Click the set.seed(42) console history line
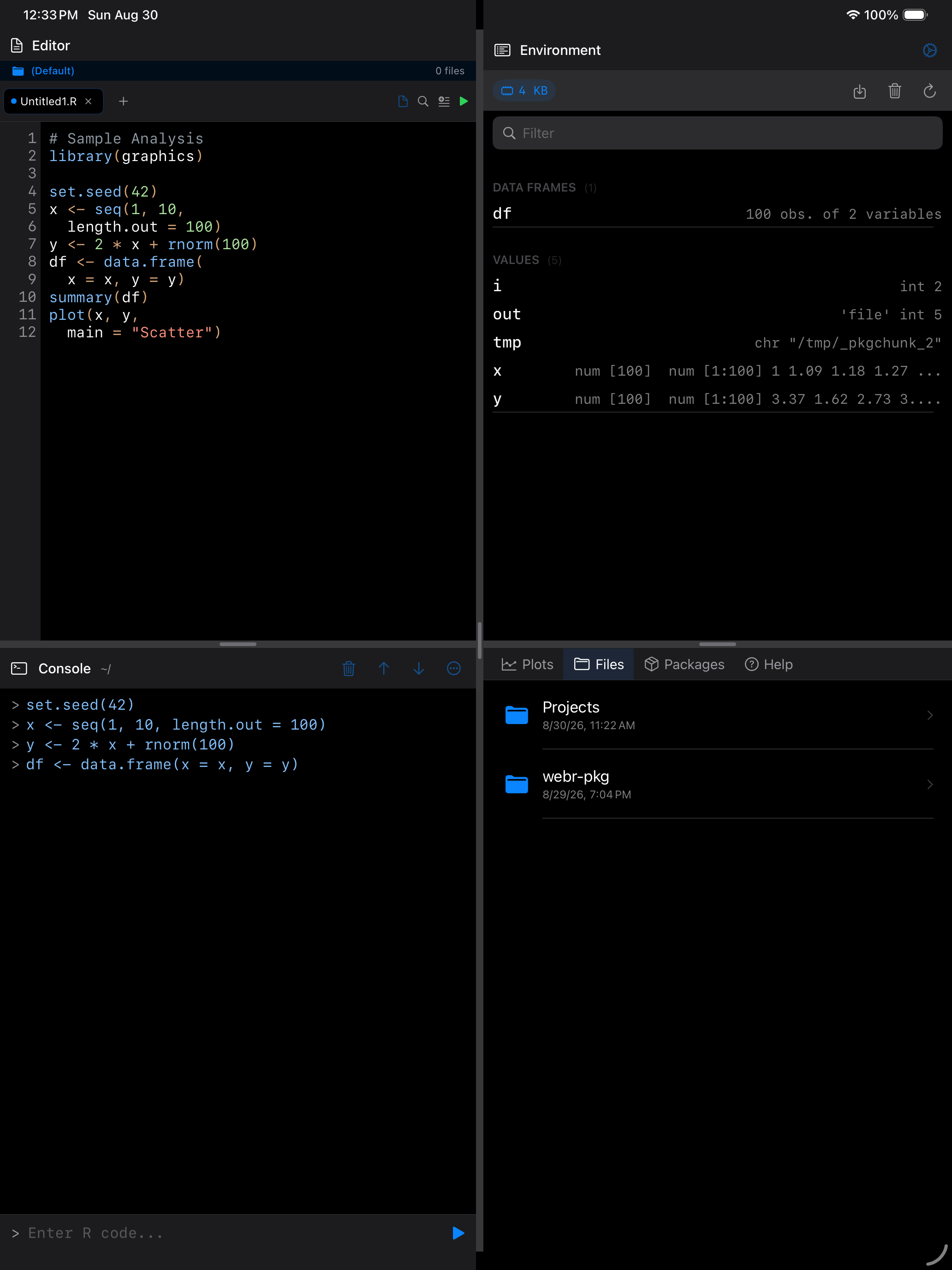Screen dimensions: 952x1270 tap(80, 705)
